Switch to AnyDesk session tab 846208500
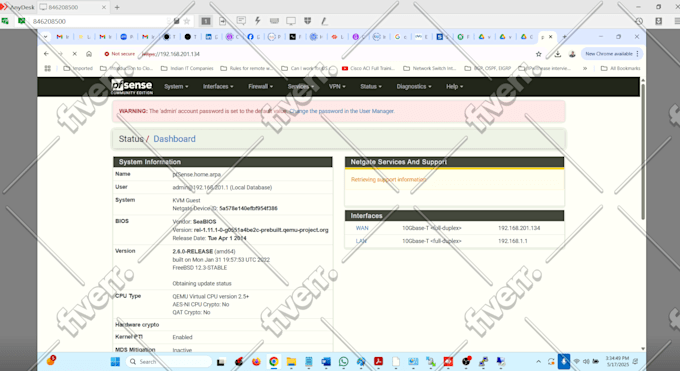The width and height of the screenshot is (680, 371). click(73, 7)
